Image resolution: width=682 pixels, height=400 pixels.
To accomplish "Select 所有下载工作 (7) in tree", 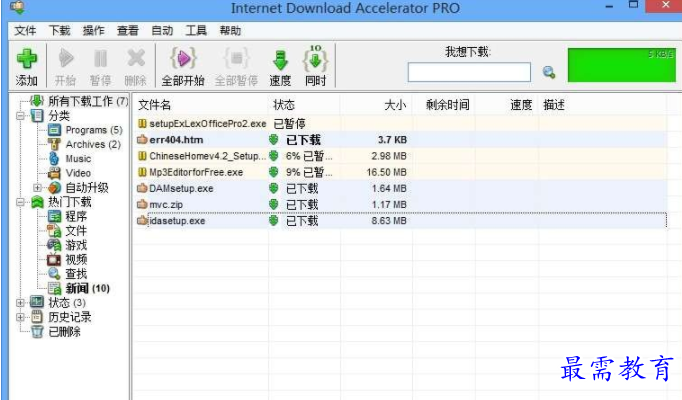I will point(88,101).
